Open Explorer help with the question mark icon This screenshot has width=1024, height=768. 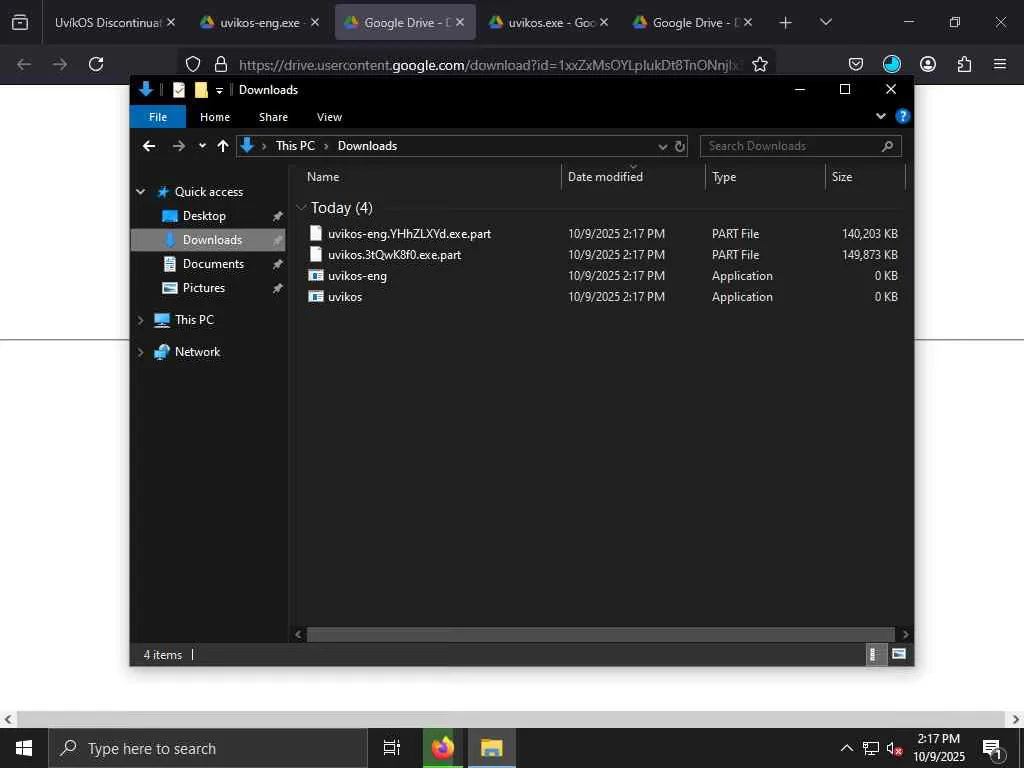tap(903, 116)
